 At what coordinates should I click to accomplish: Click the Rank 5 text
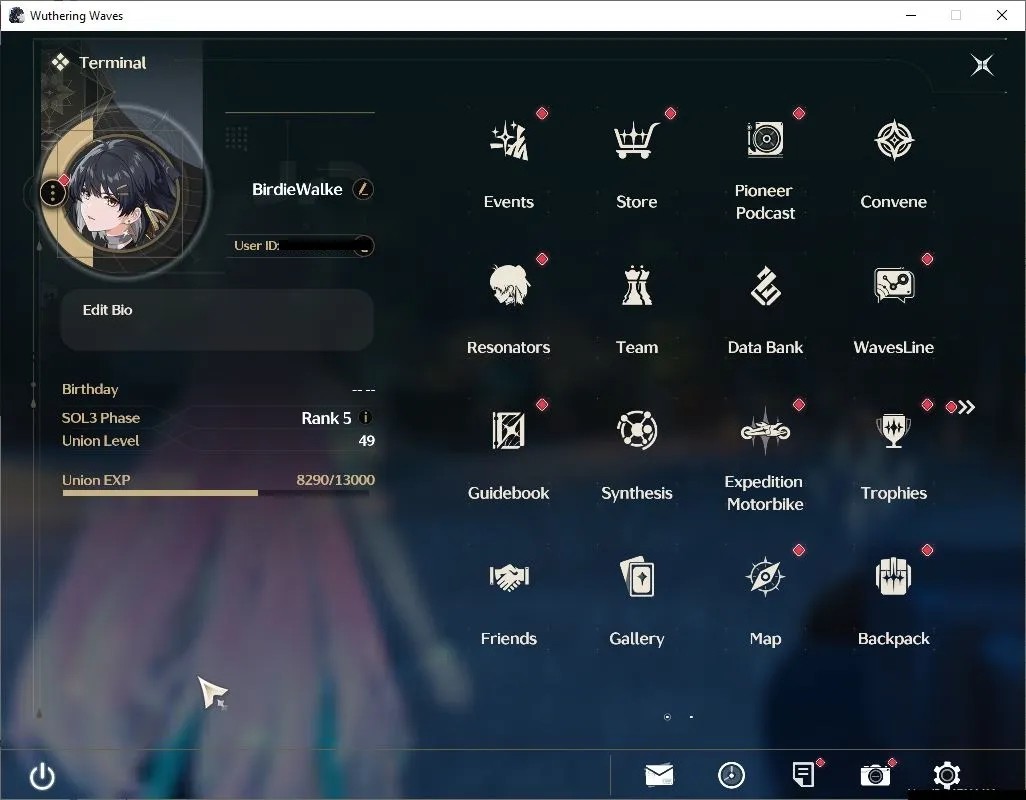[326, 418]
